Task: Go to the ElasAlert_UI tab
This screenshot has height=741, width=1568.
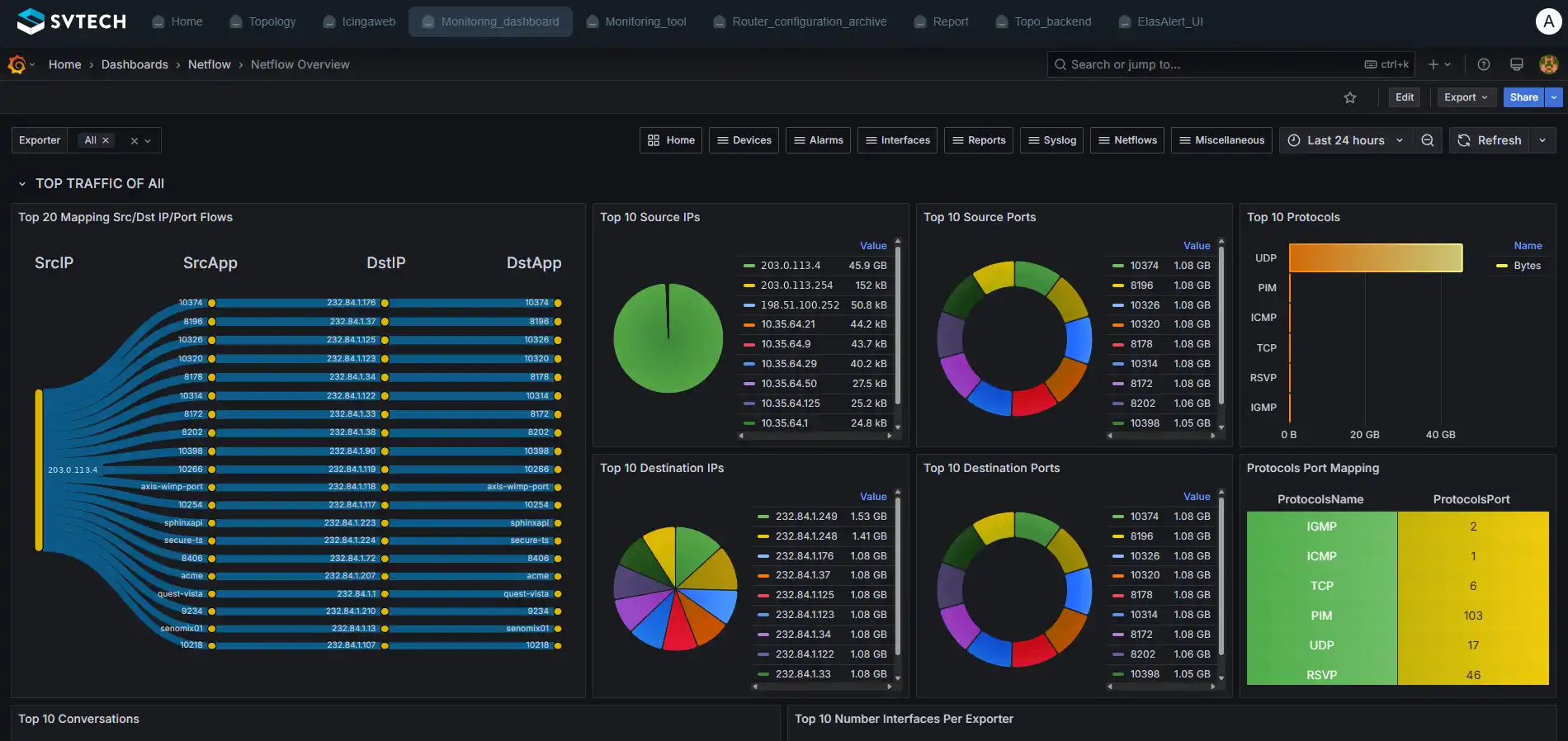Action: click(x=1160, y=21)
